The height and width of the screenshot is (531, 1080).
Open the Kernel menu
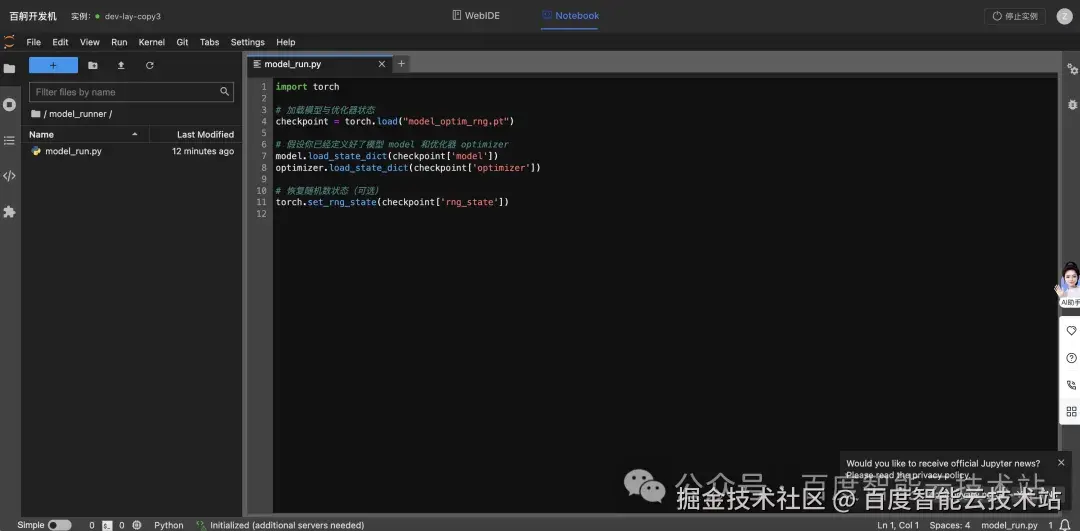coord(152,42)
